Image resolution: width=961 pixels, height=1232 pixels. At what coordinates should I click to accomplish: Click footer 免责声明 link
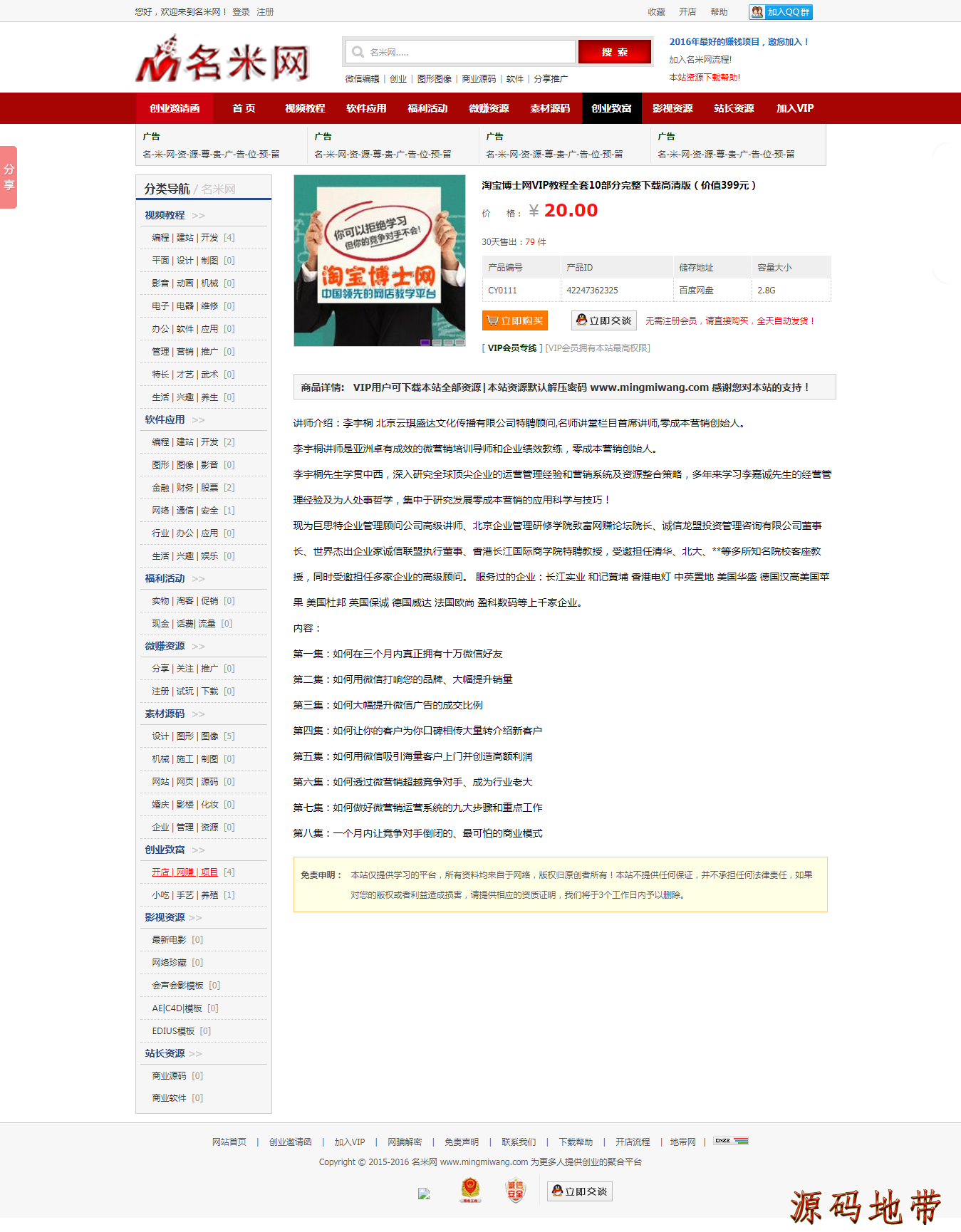462,1142
